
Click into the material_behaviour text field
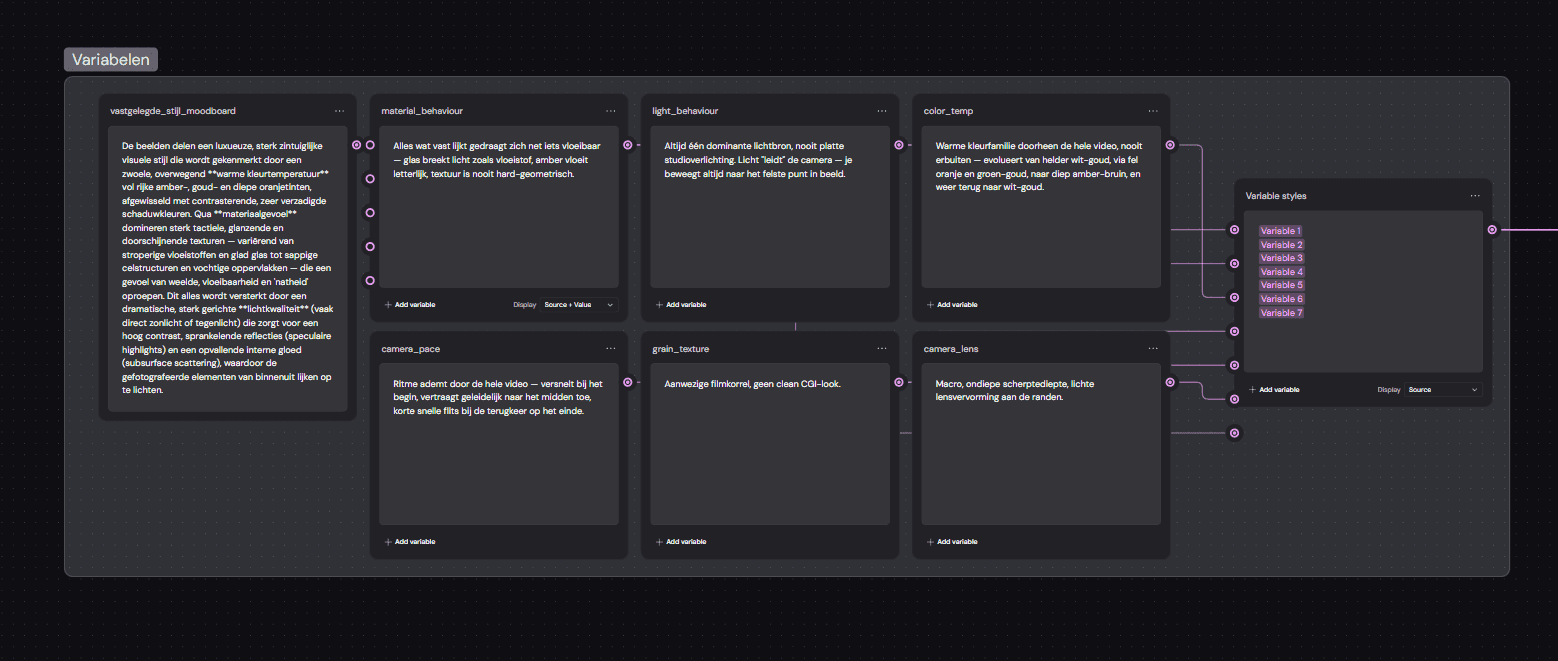499,207
